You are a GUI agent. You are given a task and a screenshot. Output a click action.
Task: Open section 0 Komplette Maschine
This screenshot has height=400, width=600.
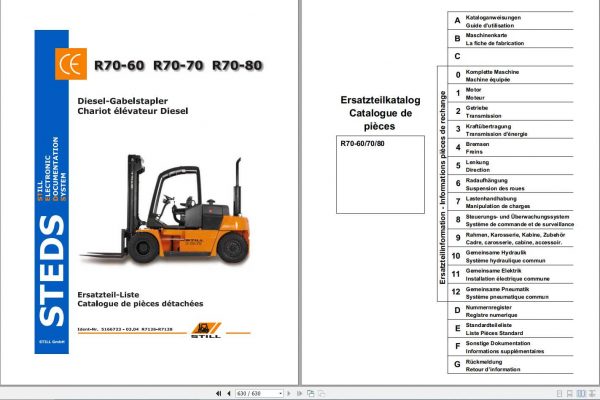[510, 75]
